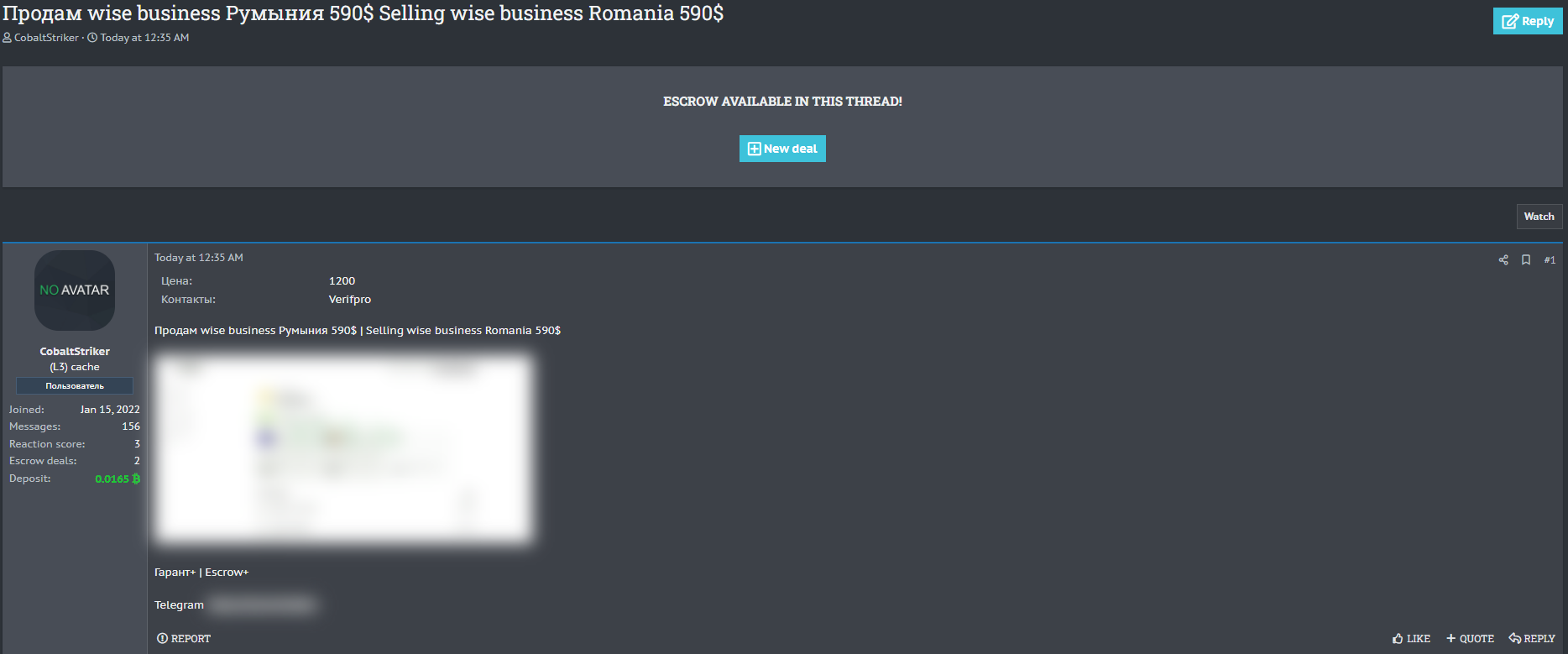Viewport: 1568px width, 654px height.
Task: Open the blurred attached image thumbnail
Action: (x=343, y=448)
